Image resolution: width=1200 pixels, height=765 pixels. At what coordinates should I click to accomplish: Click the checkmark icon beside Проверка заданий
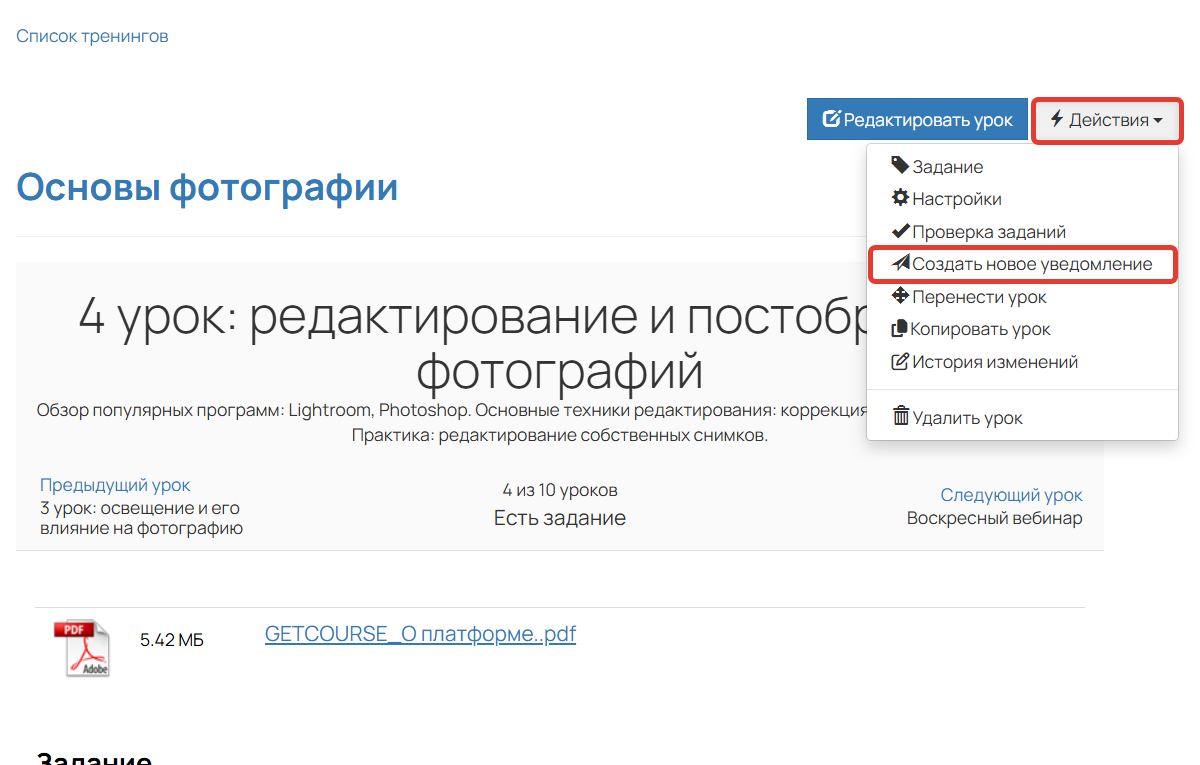click(900, 231)
